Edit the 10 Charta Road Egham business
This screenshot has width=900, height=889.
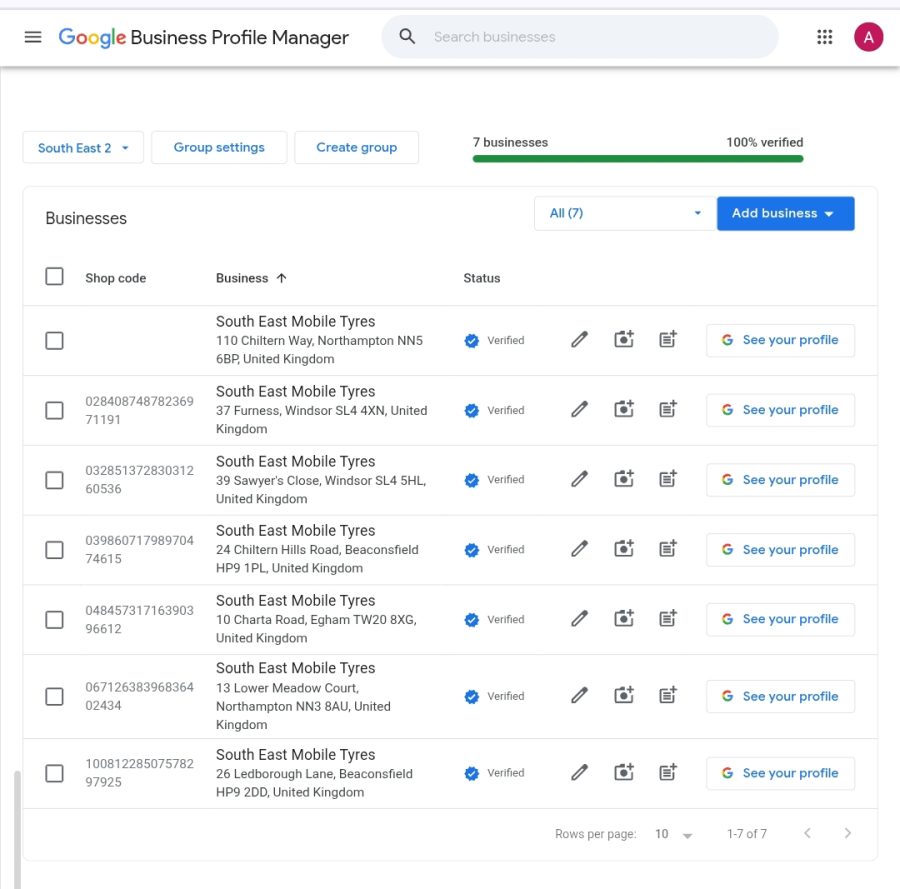(x=579, y=619)
